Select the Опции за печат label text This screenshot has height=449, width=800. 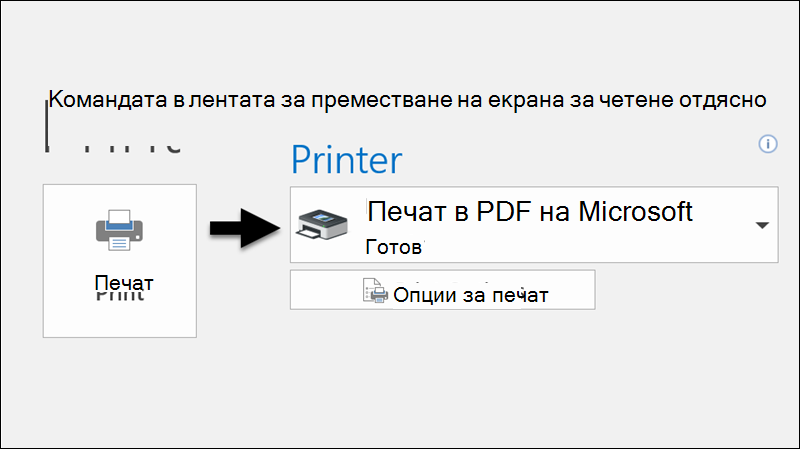click(x=470, y=295)
